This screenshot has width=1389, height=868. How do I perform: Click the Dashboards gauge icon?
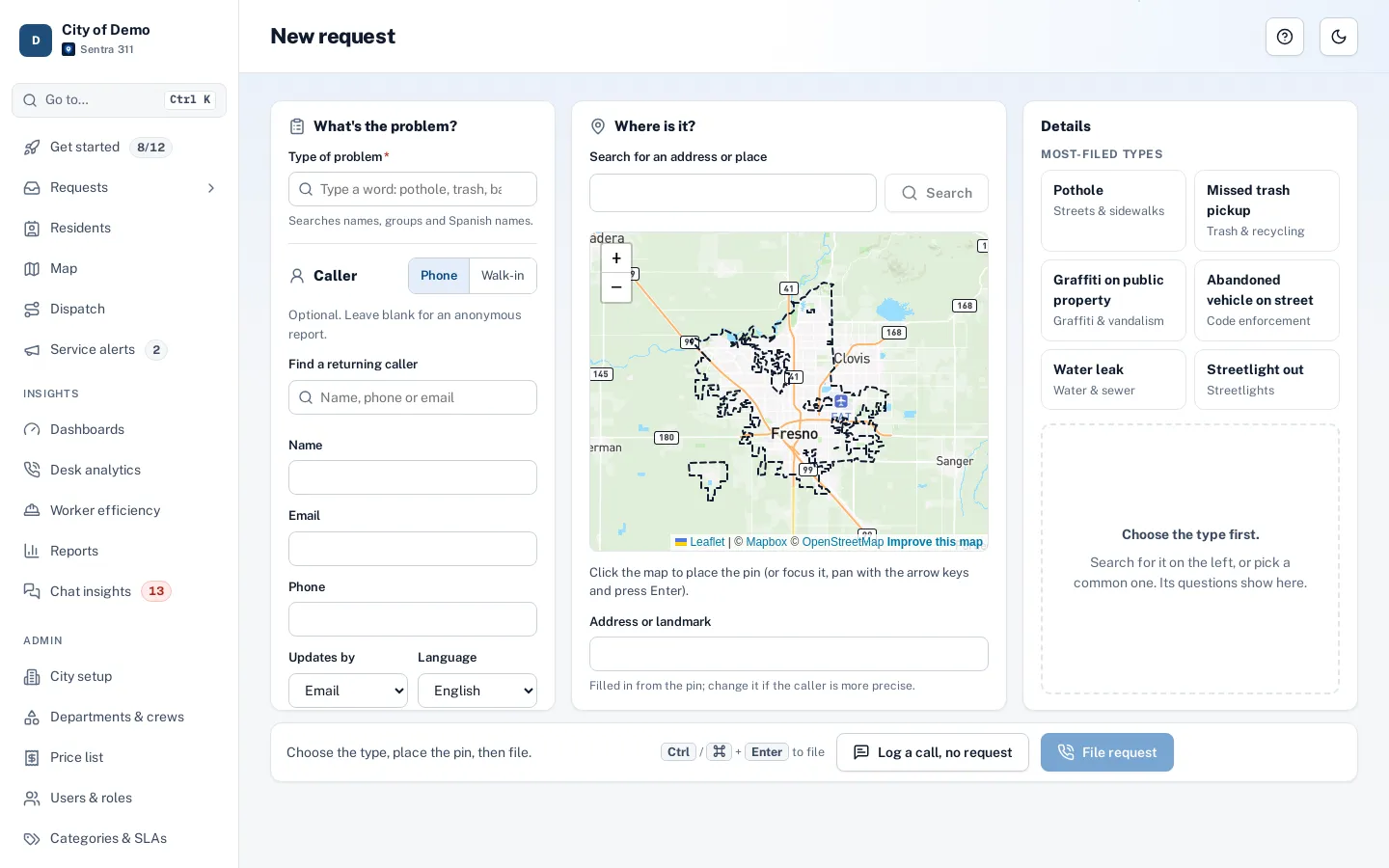pyautogui.click(x=32, y=430)
